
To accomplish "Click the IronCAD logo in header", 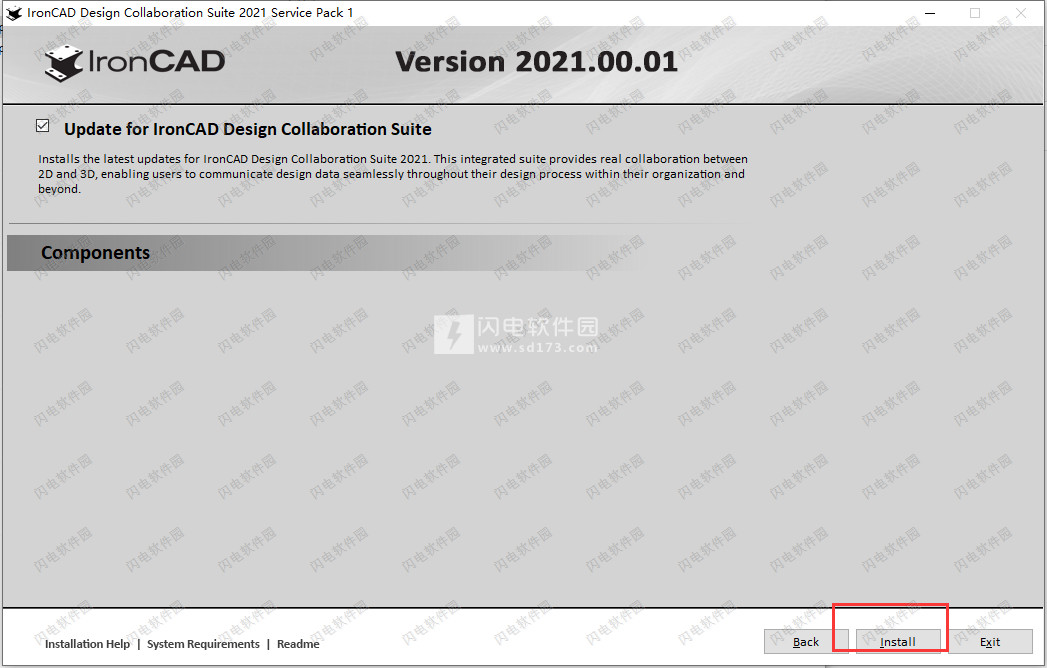I will [135, 63].
